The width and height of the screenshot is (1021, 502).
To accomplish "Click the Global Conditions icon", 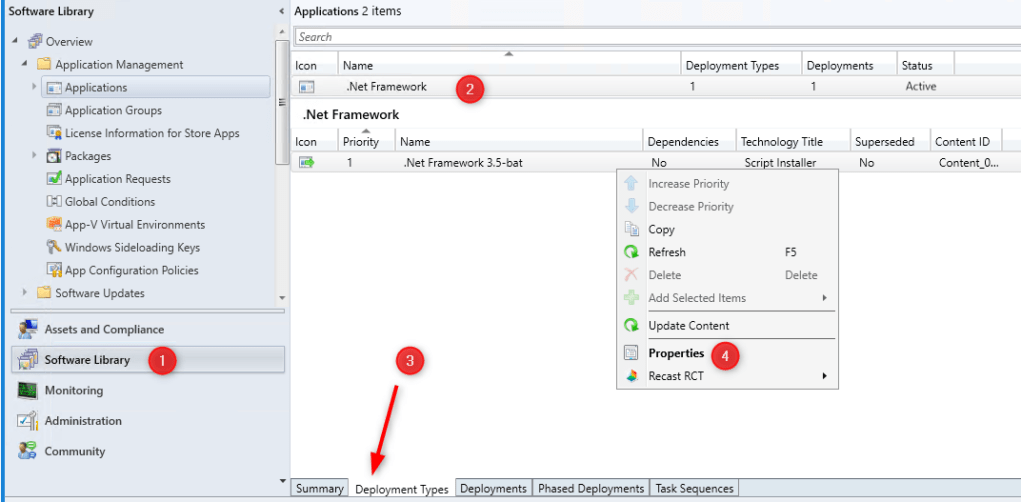I will 55,202.
